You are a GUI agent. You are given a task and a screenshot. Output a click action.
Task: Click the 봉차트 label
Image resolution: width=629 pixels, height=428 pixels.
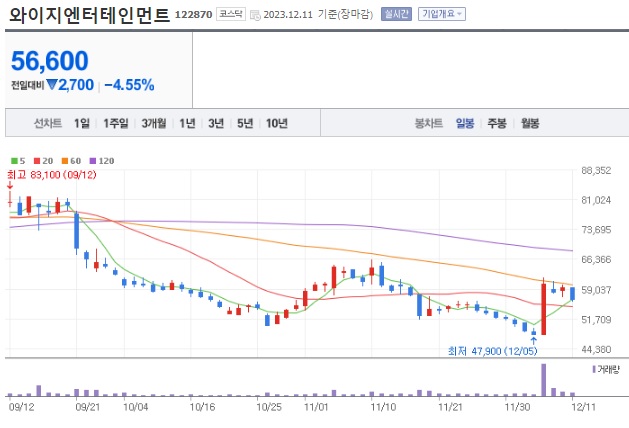(428, 123)
